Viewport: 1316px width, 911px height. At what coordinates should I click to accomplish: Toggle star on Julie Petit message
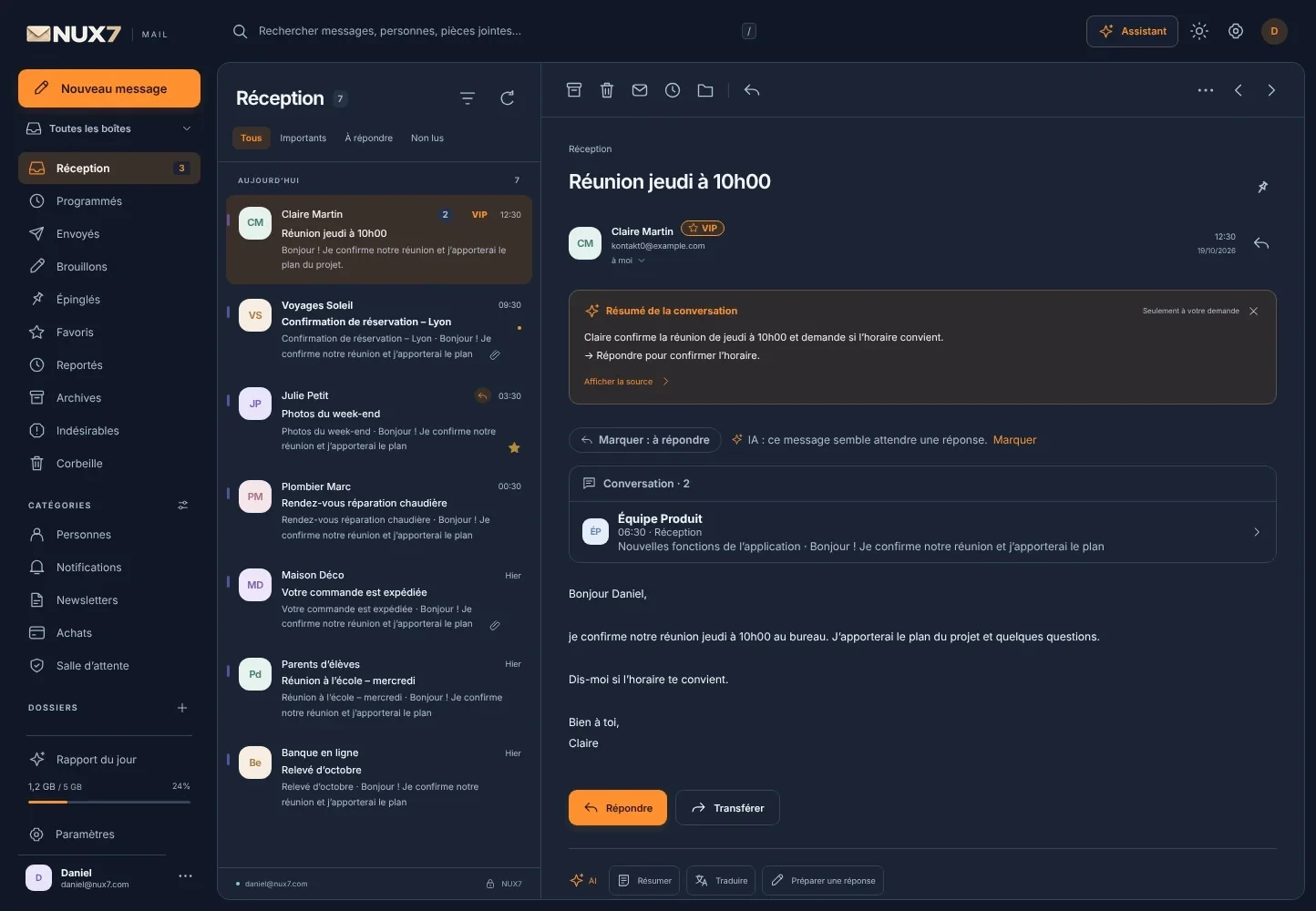coord(514,447)
